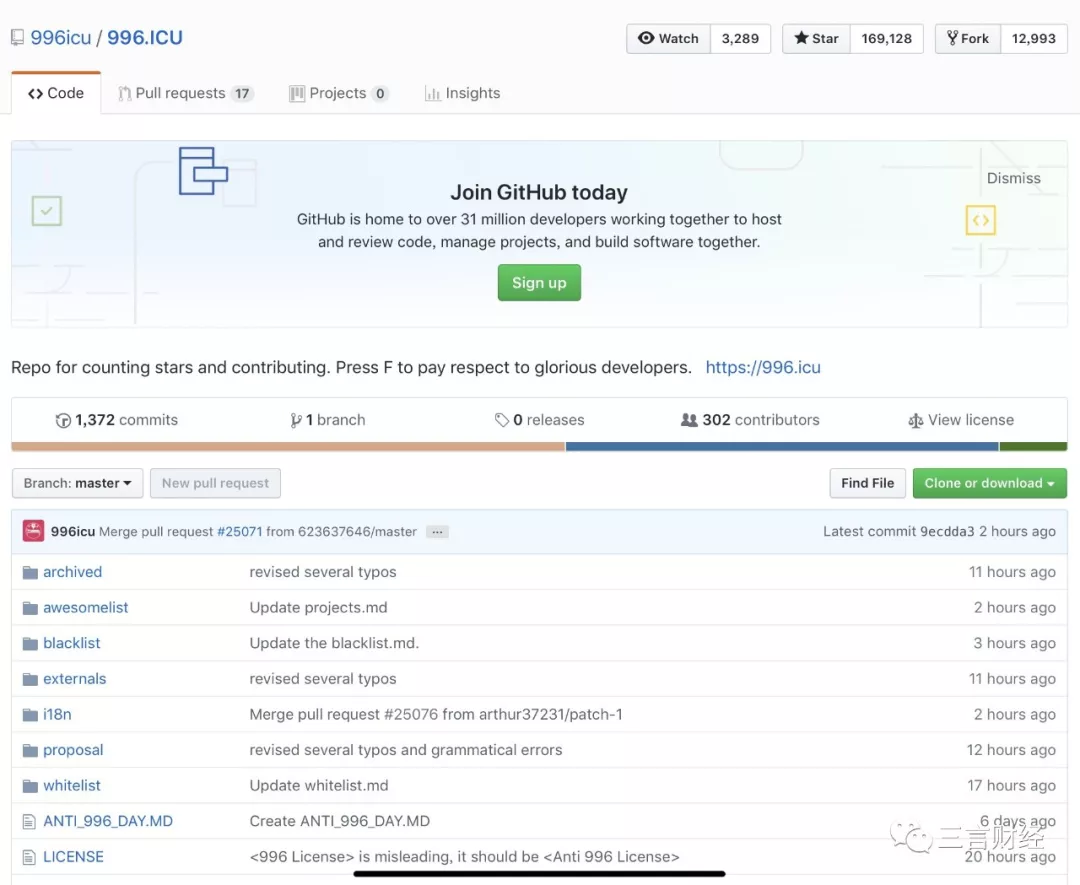Viewport: 1080px width, 885px height.
Task: Open the forks count 12,993
Action: pos(1034,39)
